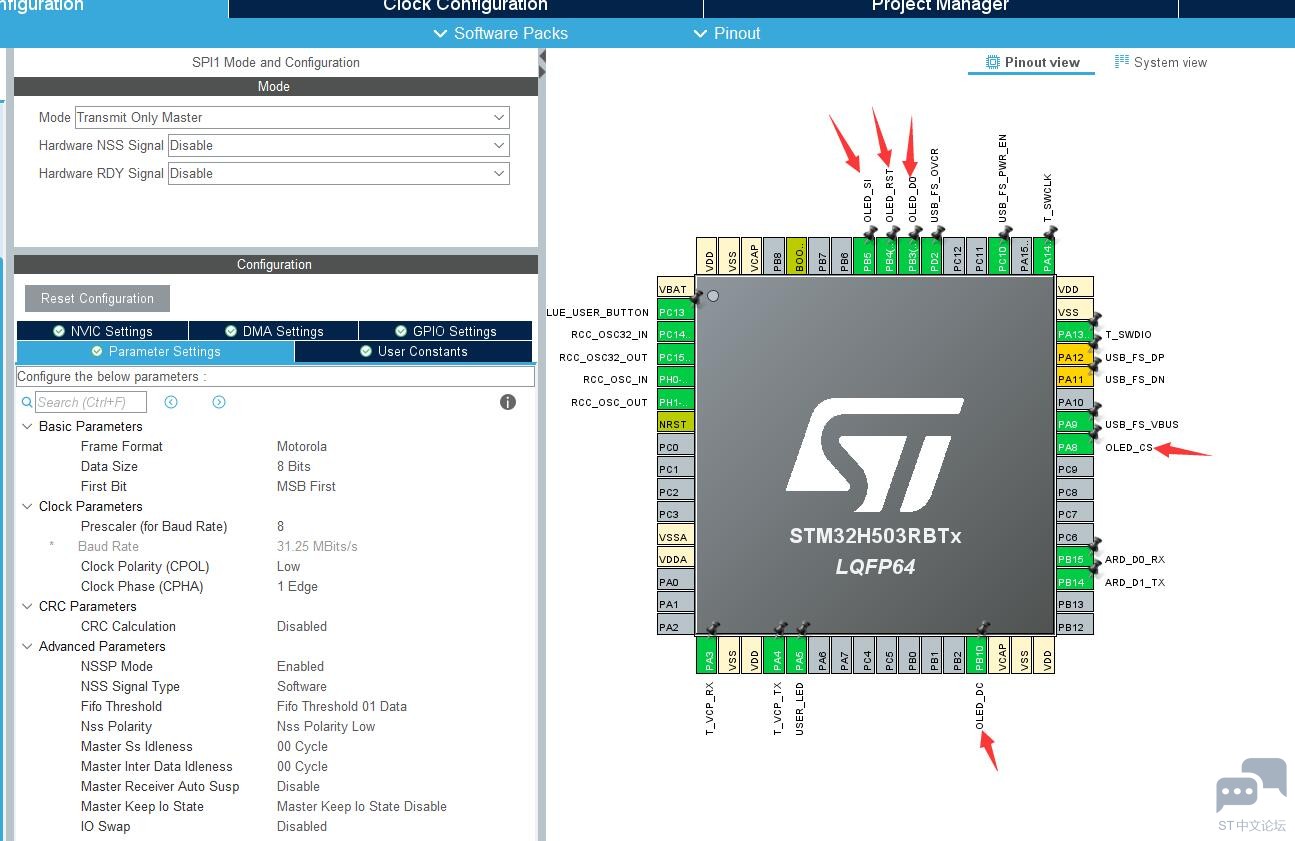Collapse the Clock Parameters group
The image size is (1295, 841).
(26, 506)
